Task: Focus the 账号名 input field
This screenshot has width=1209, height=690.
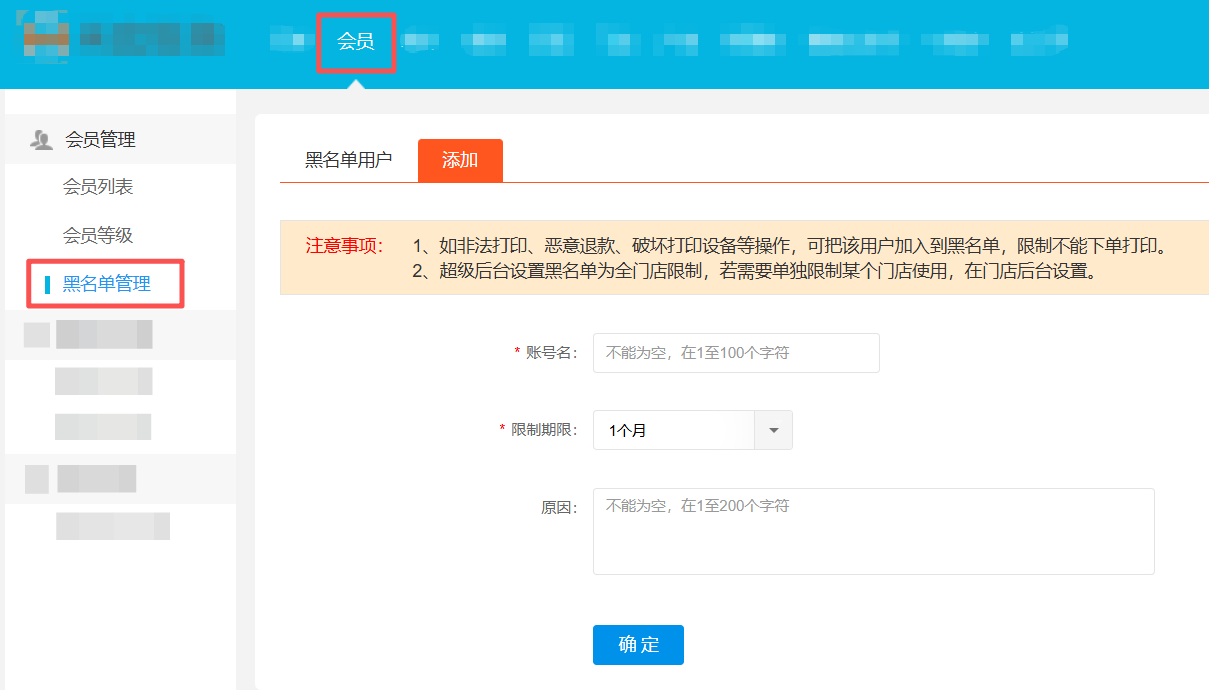Action: (x=736, y=353)
